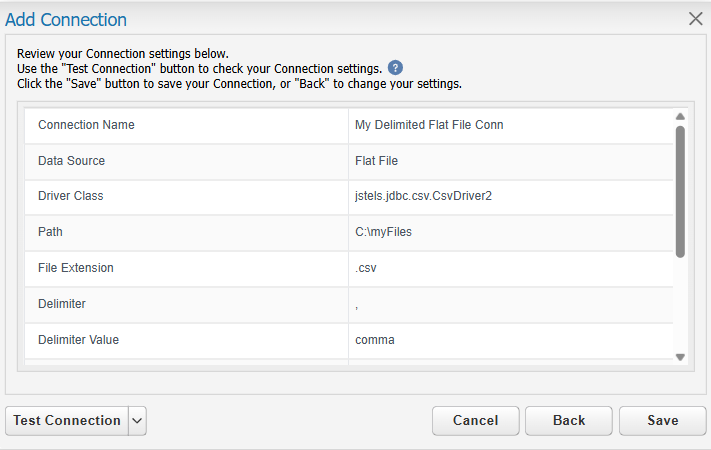Cancel the connection setup
Viewport: 711px width, 450px height.
(x=475, y=421)
